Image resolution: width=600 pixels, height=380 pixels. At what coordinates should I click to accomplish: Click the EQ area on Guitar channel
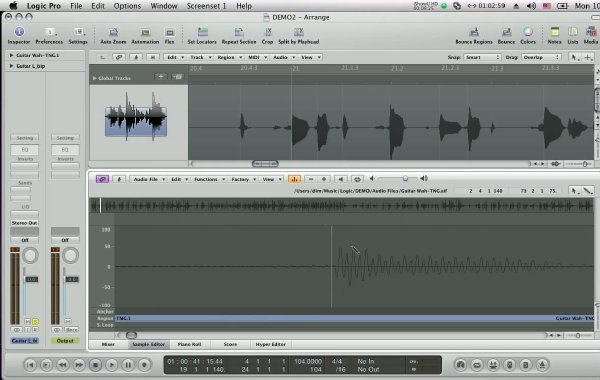pos(24,150)
